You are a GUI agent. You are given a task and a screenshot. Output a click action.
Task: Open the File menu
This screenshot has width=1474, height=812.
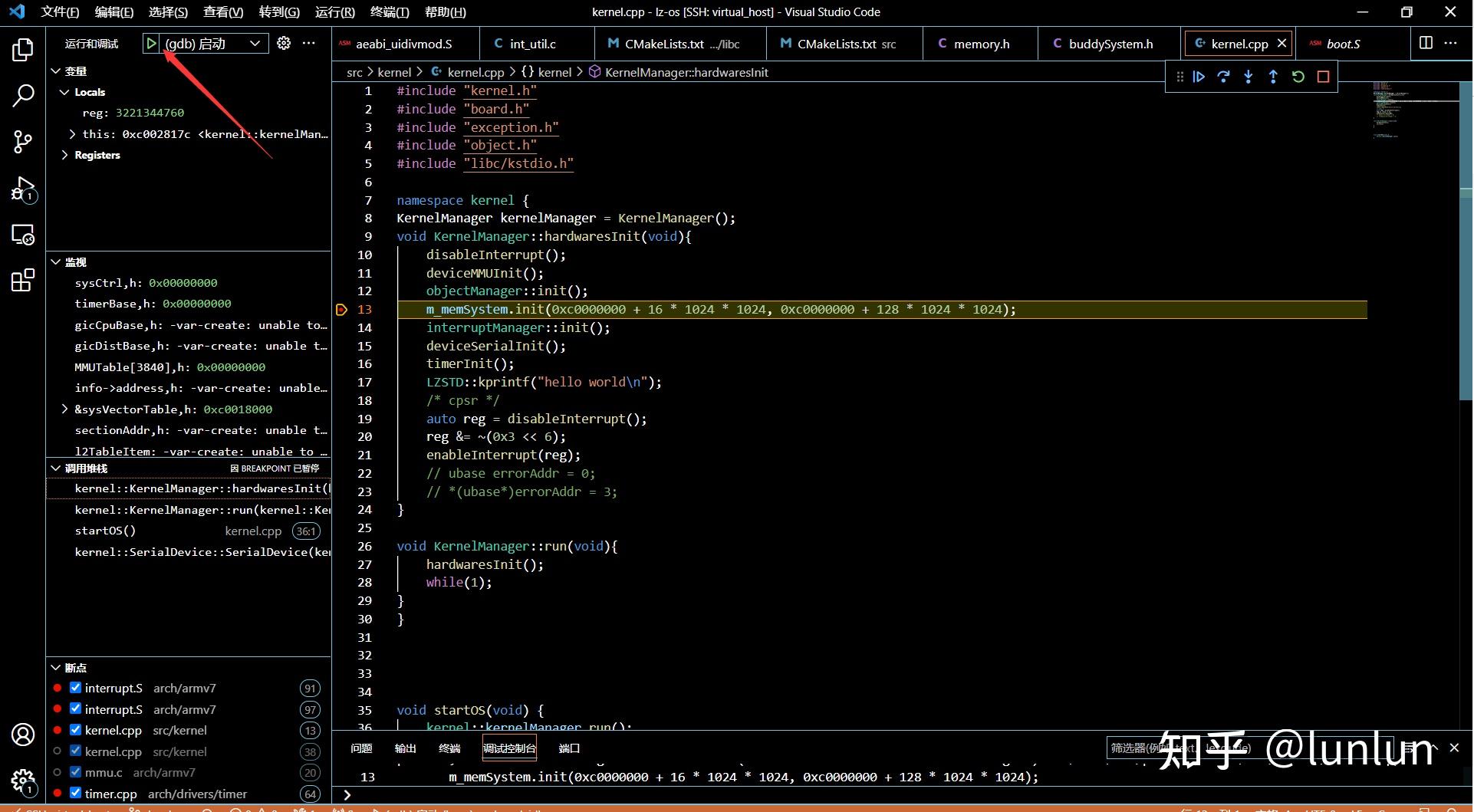60,12
